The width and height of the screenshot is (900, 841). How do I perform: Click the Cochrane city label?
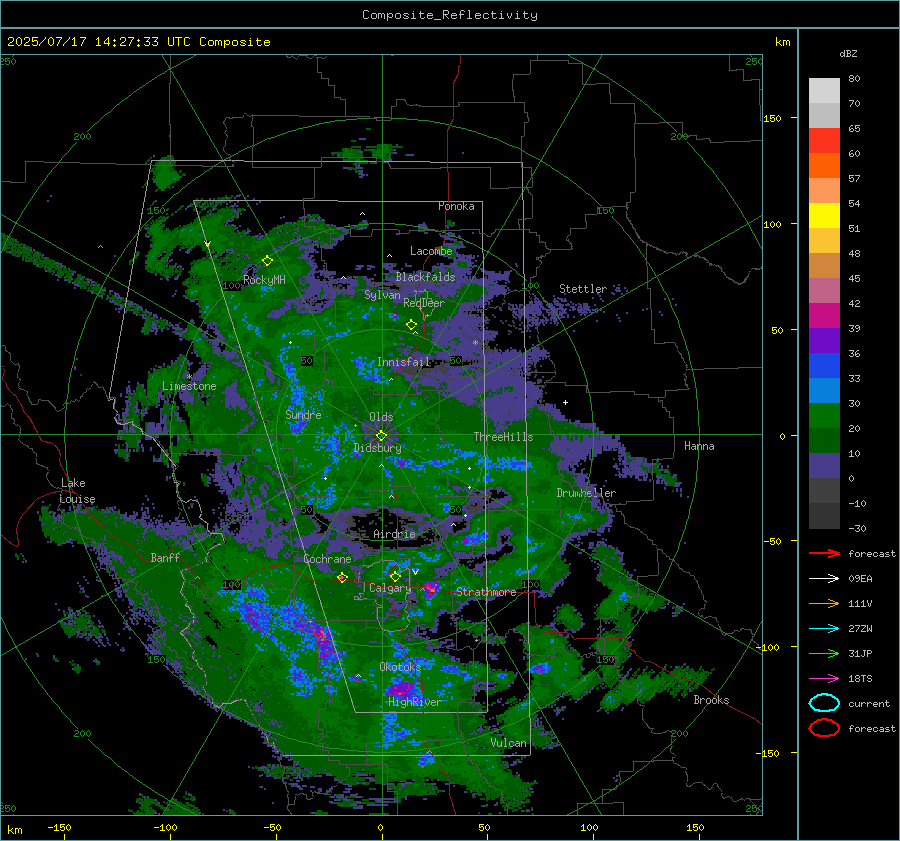327,559
